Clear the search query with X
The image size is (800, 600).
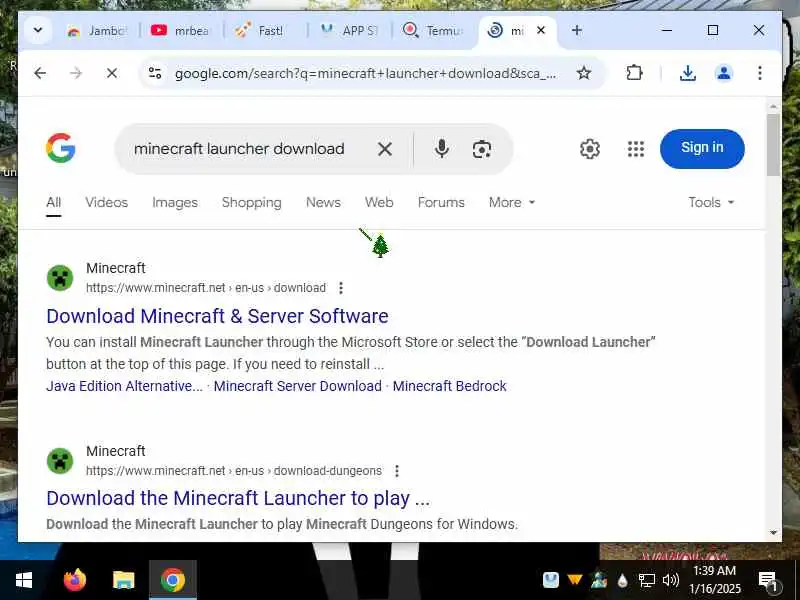pyautogui.click(x=385, y=149)
